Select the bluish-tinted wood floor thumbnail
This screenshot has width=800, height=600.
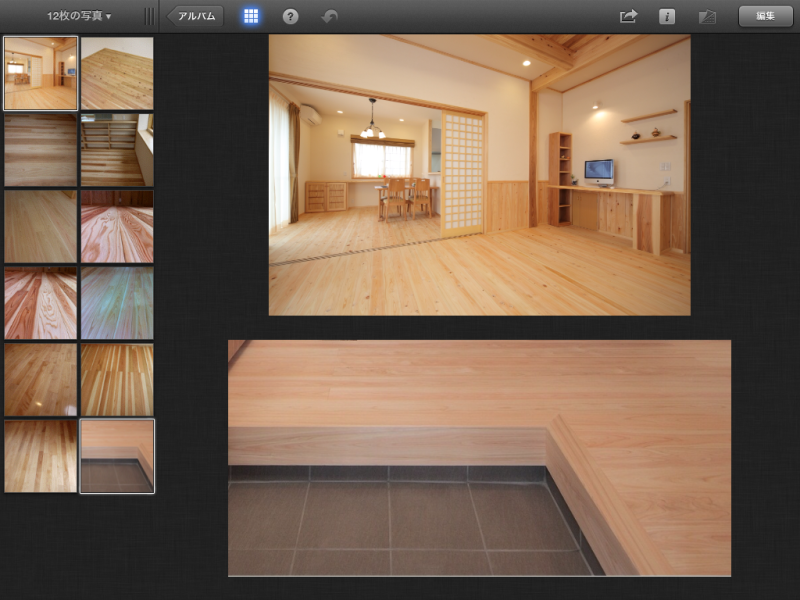click(117, 303)
